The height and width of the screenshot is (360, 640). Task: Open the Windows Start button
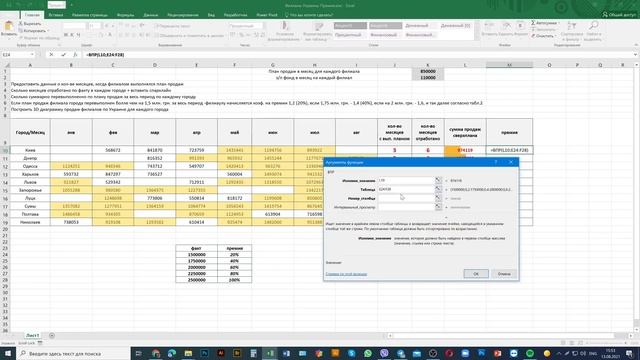8,353
